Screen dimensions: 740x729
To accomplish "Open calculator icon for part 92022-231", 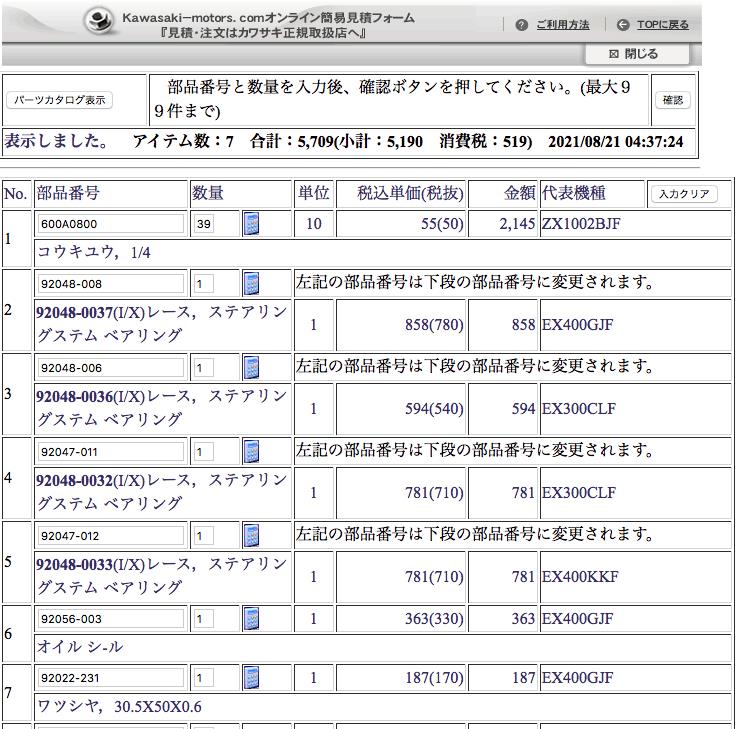I will (x=251, y=678).
